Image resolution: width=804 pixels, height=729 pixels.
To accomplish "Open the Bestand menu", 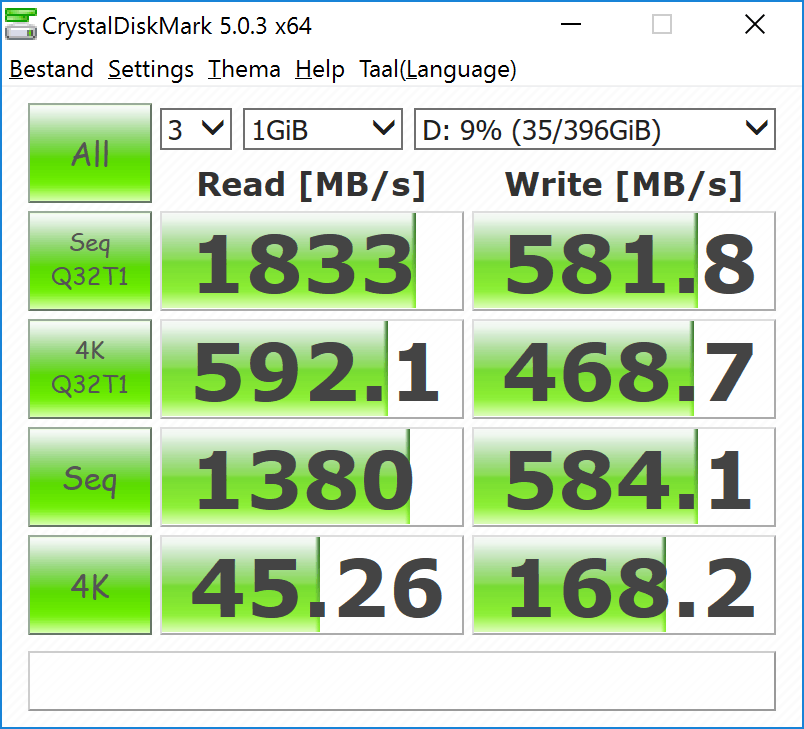I will pyautogui.click(x=51, y=69).
